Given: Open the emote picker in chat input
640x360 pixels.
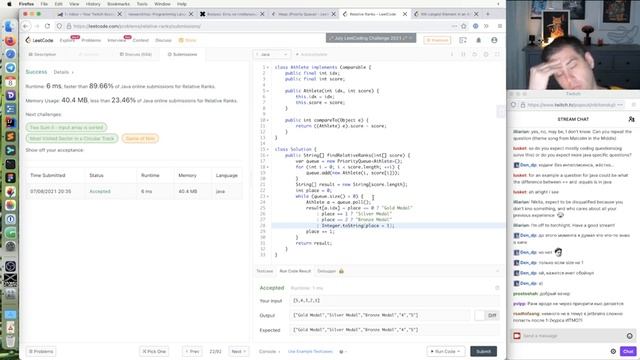Looking at the screenshot, I should 629,336.
